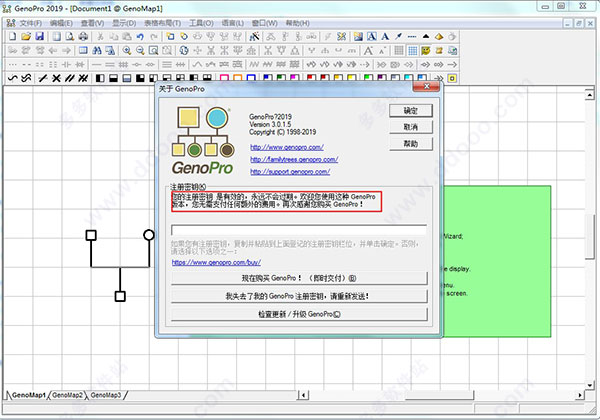Click the registration key input field
Viewport: 600px width, 420px height.
pos(299,230)
